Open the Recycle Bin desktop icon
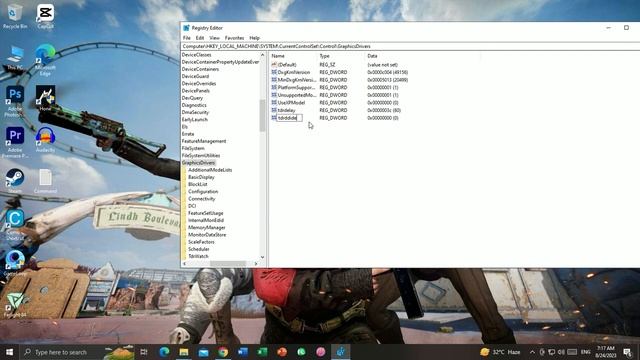The width and height of the screenshot is (640, 360). point(15,16)
